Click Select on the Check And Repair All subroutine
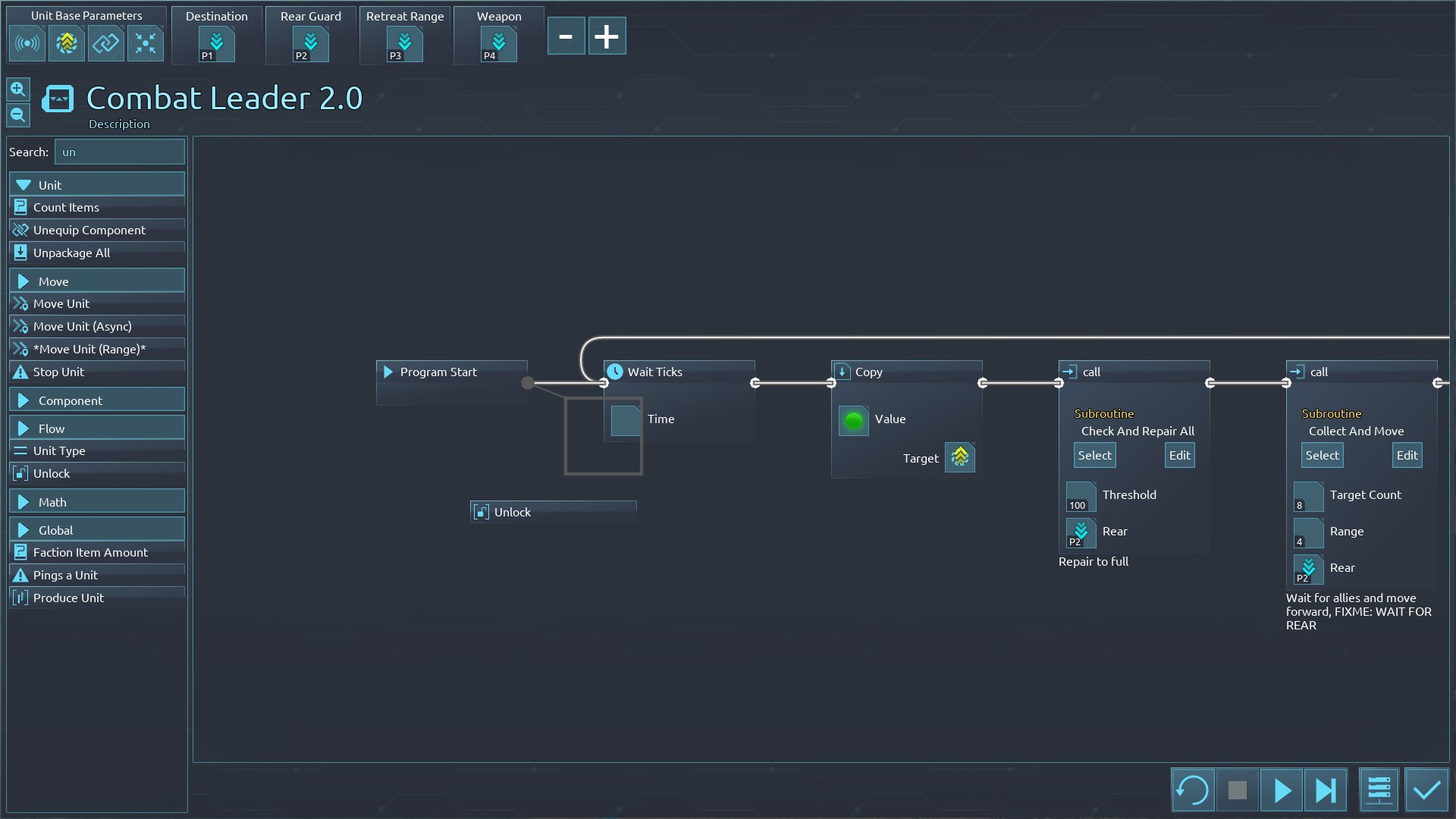This screenshot has height=819, width=1456. pos(1094,455)
